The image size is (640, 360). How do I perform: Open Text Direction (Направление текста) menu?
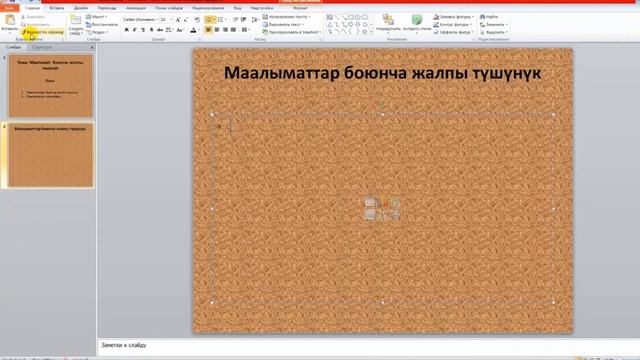click(287, 17)
